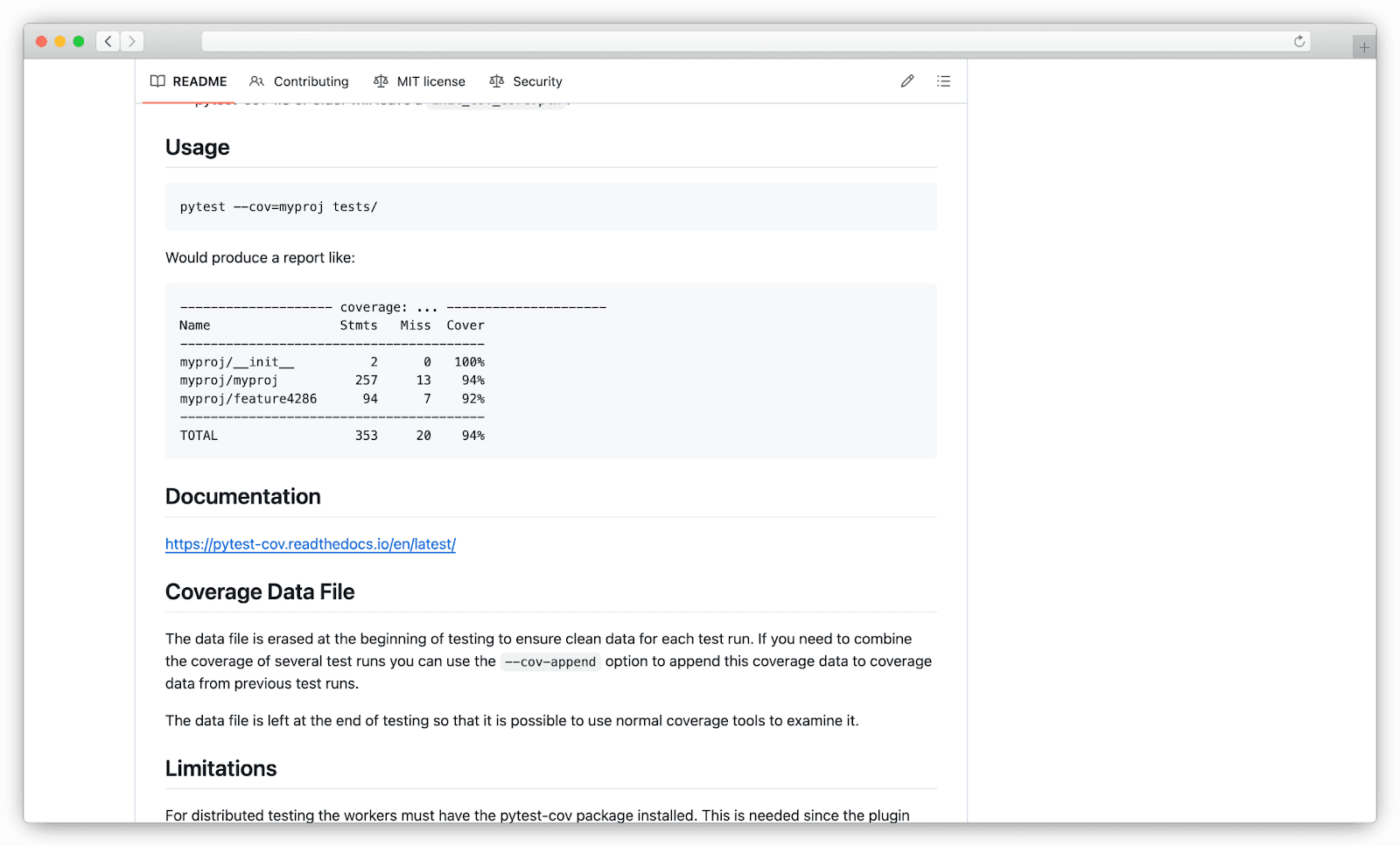Image resolution: width=1400 pixels, height=846 pixels.
Task: Click the --cov-append inline code
Action: 549,661
